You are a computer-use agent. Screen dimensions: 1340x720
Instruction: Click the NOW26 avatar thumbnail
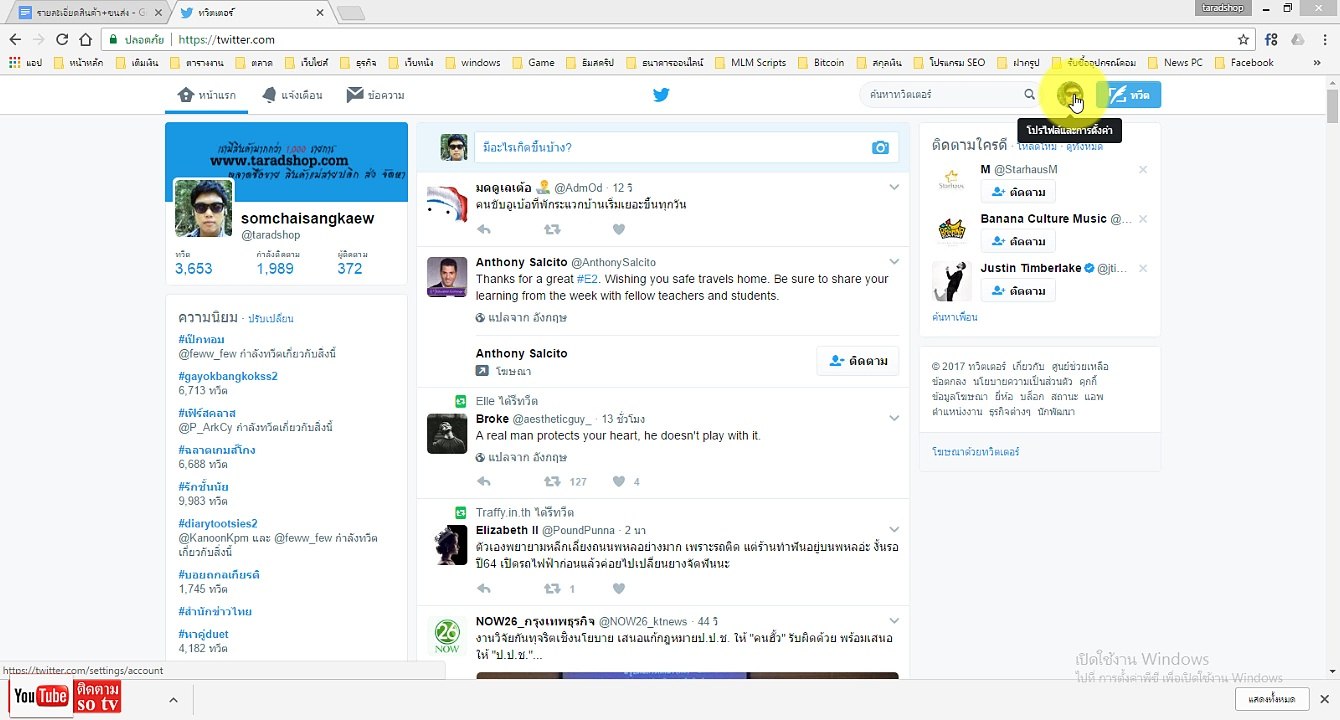coord(447,635)
